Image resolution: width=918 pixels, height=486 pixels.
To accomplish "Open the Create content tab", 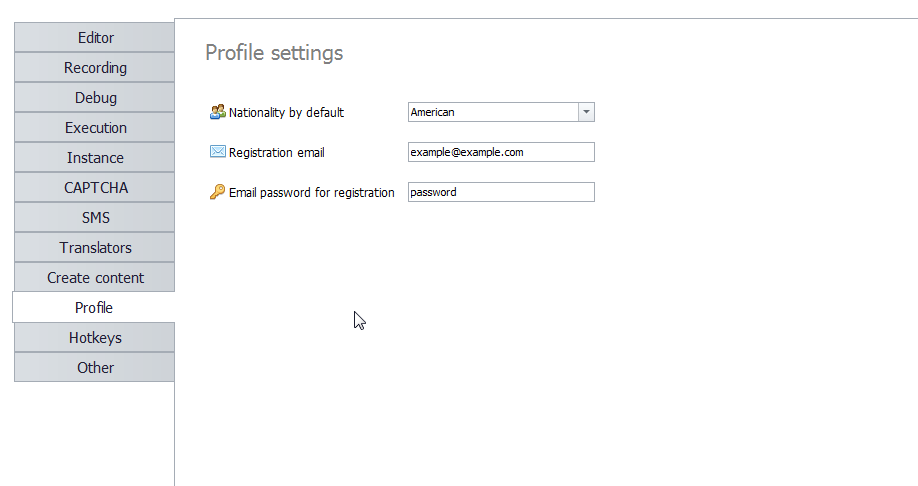I will tap(95, 278).
